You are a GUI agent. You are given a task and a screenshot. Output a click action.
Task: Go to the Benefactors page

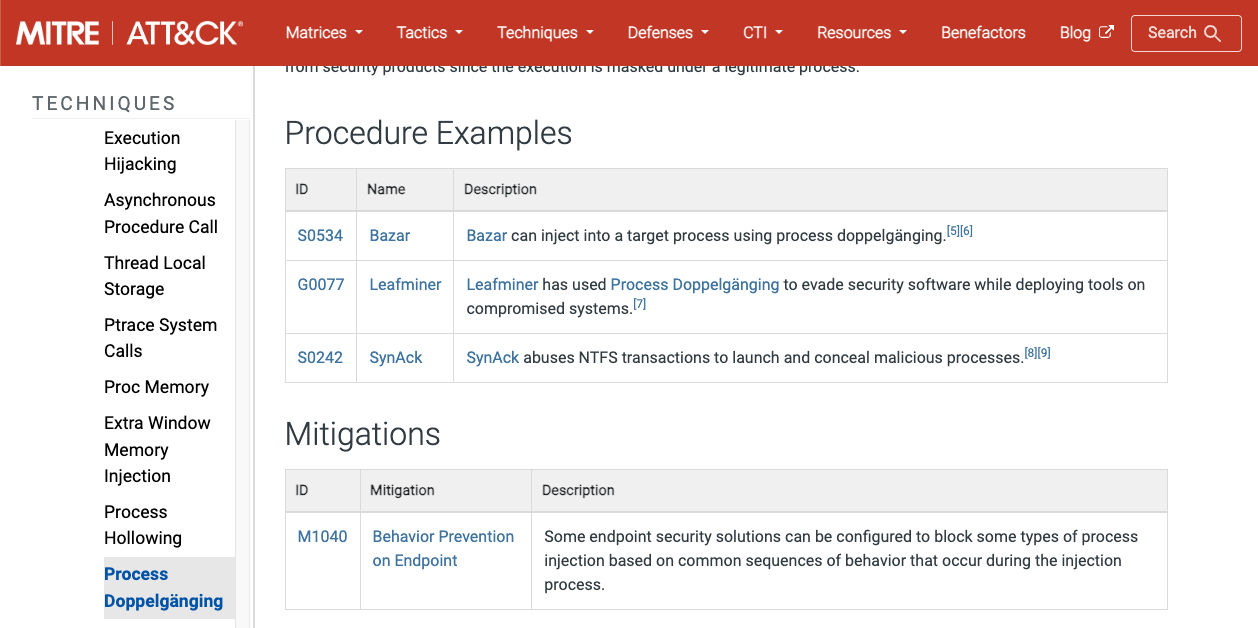983,33
